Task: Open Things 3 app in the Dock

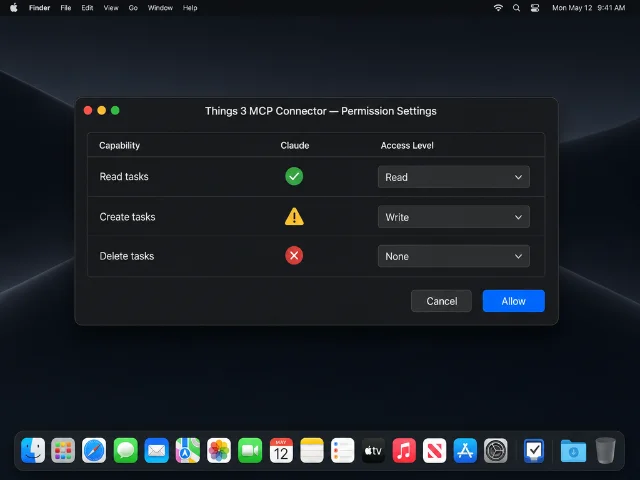Action: pos(534,451)
